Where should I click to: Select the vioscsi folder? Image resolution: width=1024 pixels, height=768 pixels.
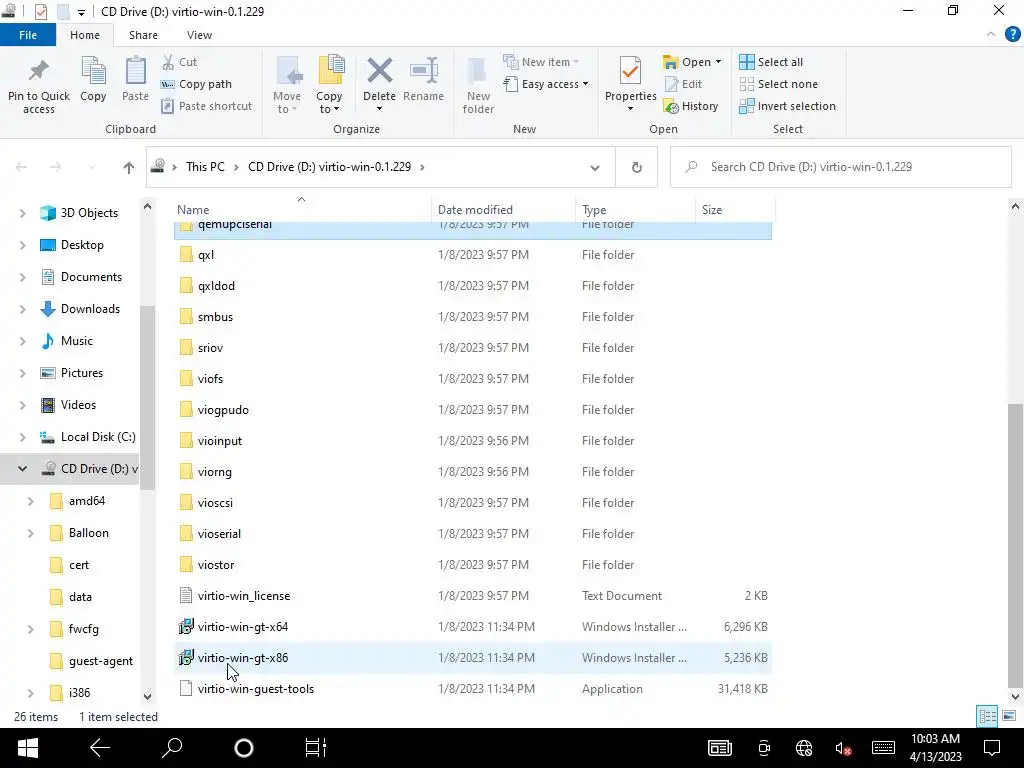click(473, 503)
